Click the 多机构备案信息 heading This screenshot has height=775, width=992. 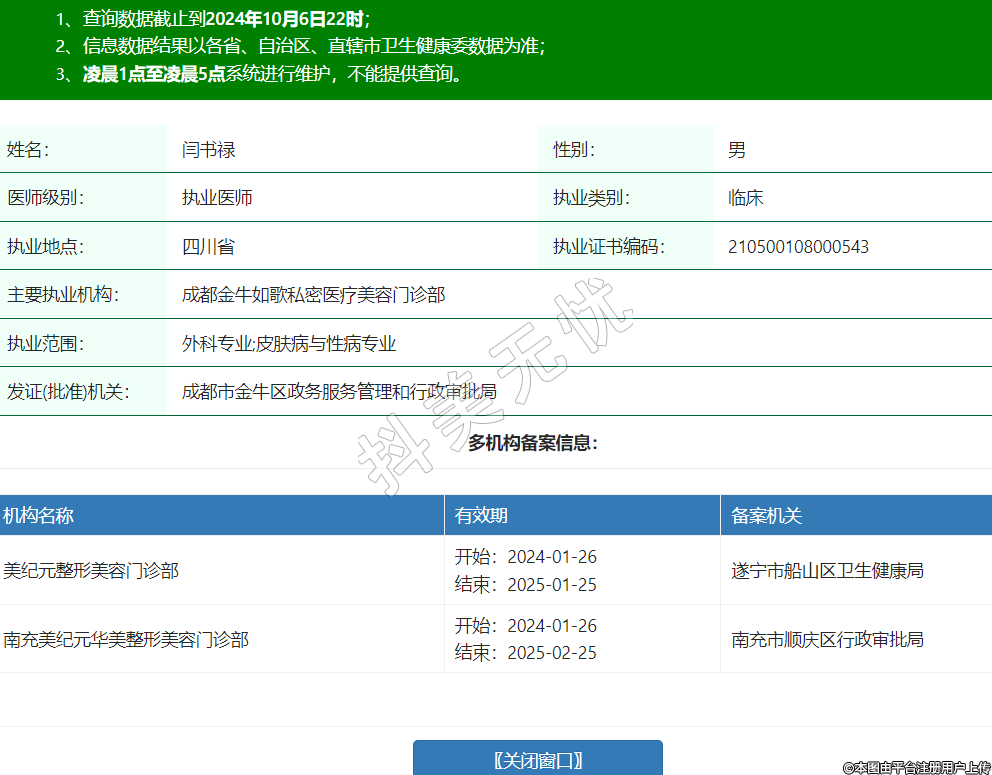pyautogui.click(x=533, y=443)
